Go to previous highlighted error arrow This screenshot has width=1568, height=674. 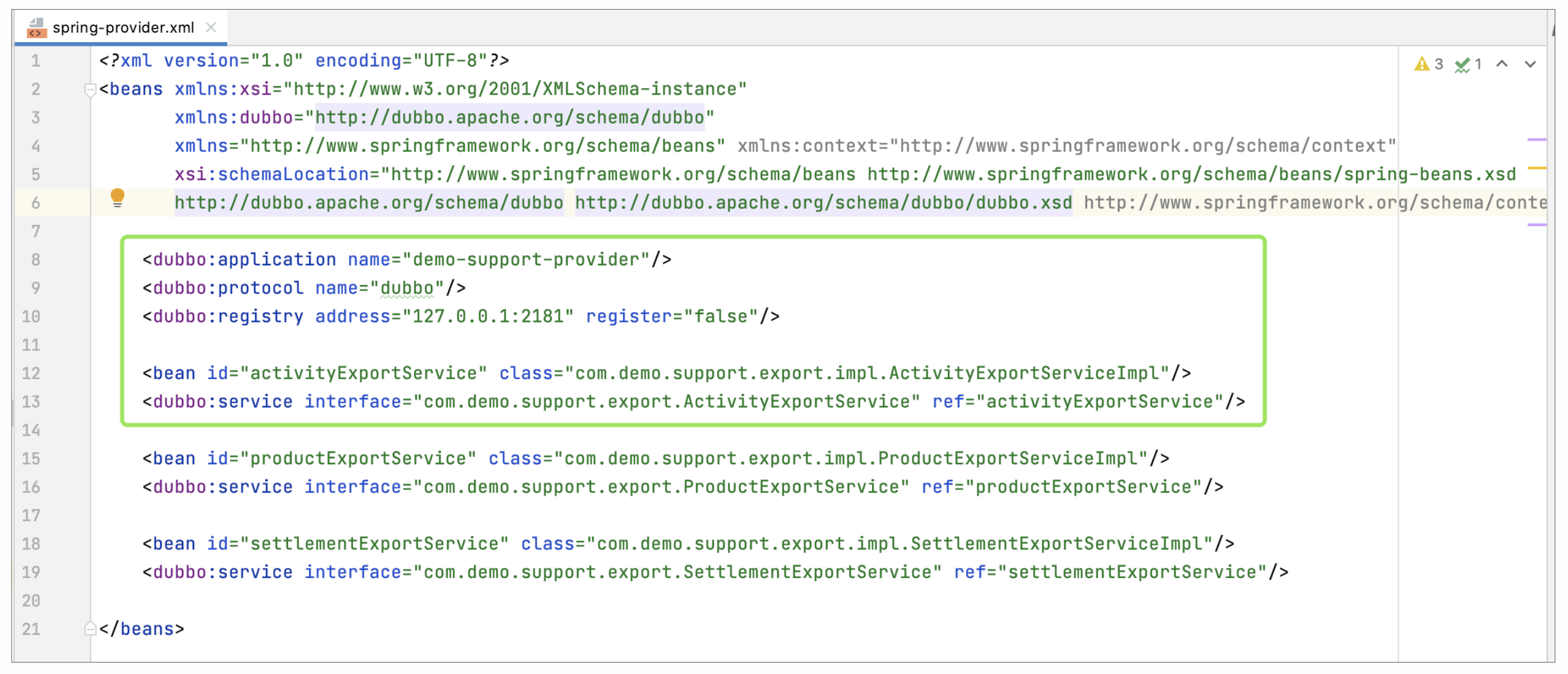click(1502, 64)
